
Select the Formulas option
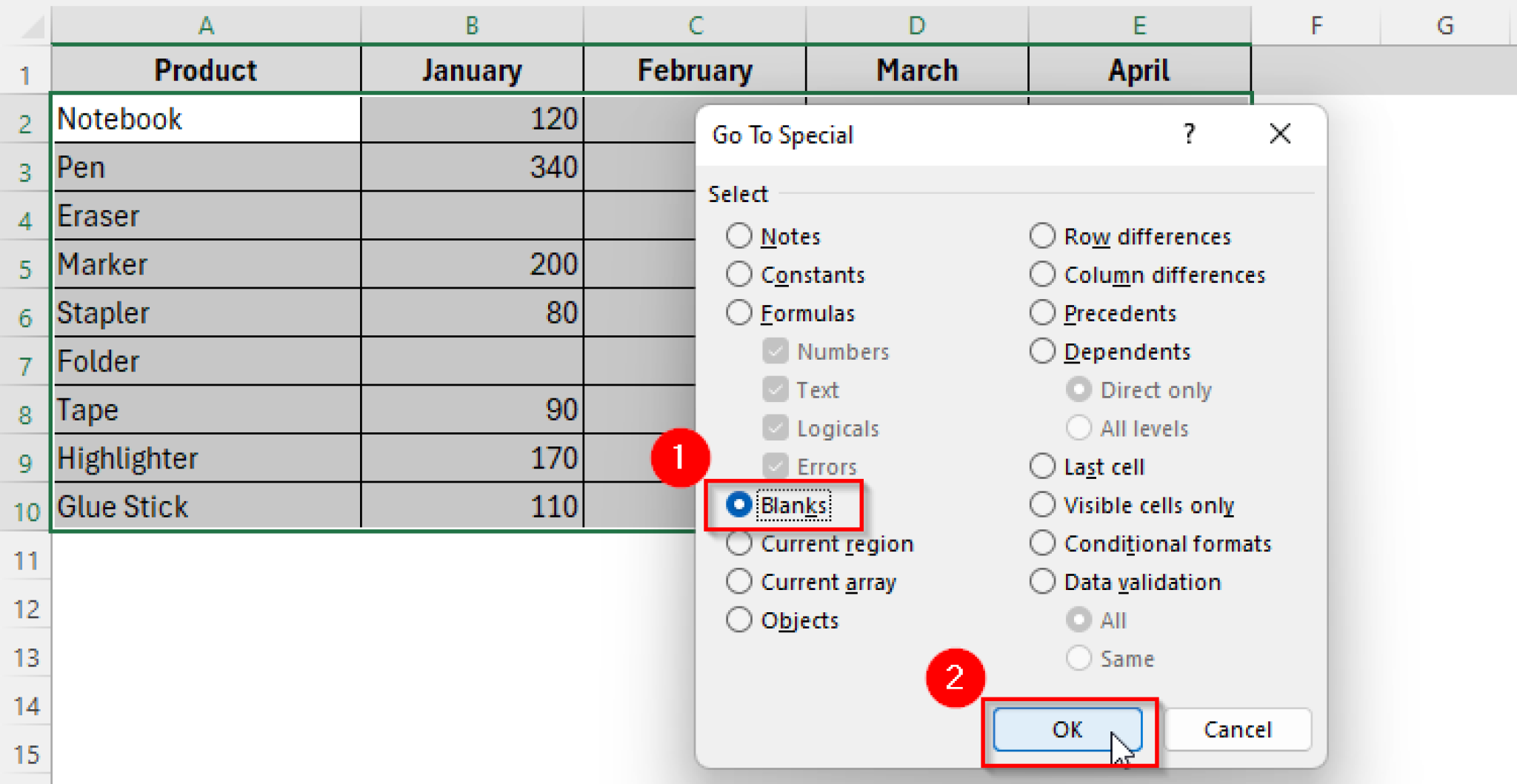tap(739, 312)
